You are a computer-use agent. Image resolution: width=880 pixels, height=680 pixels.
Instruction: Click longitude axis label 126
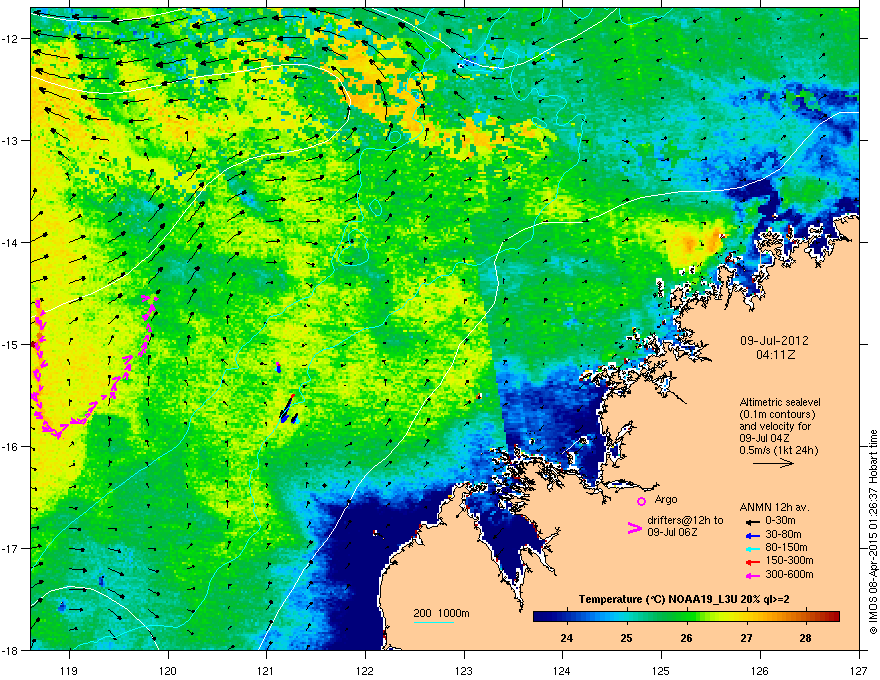(x=760, y=670)
